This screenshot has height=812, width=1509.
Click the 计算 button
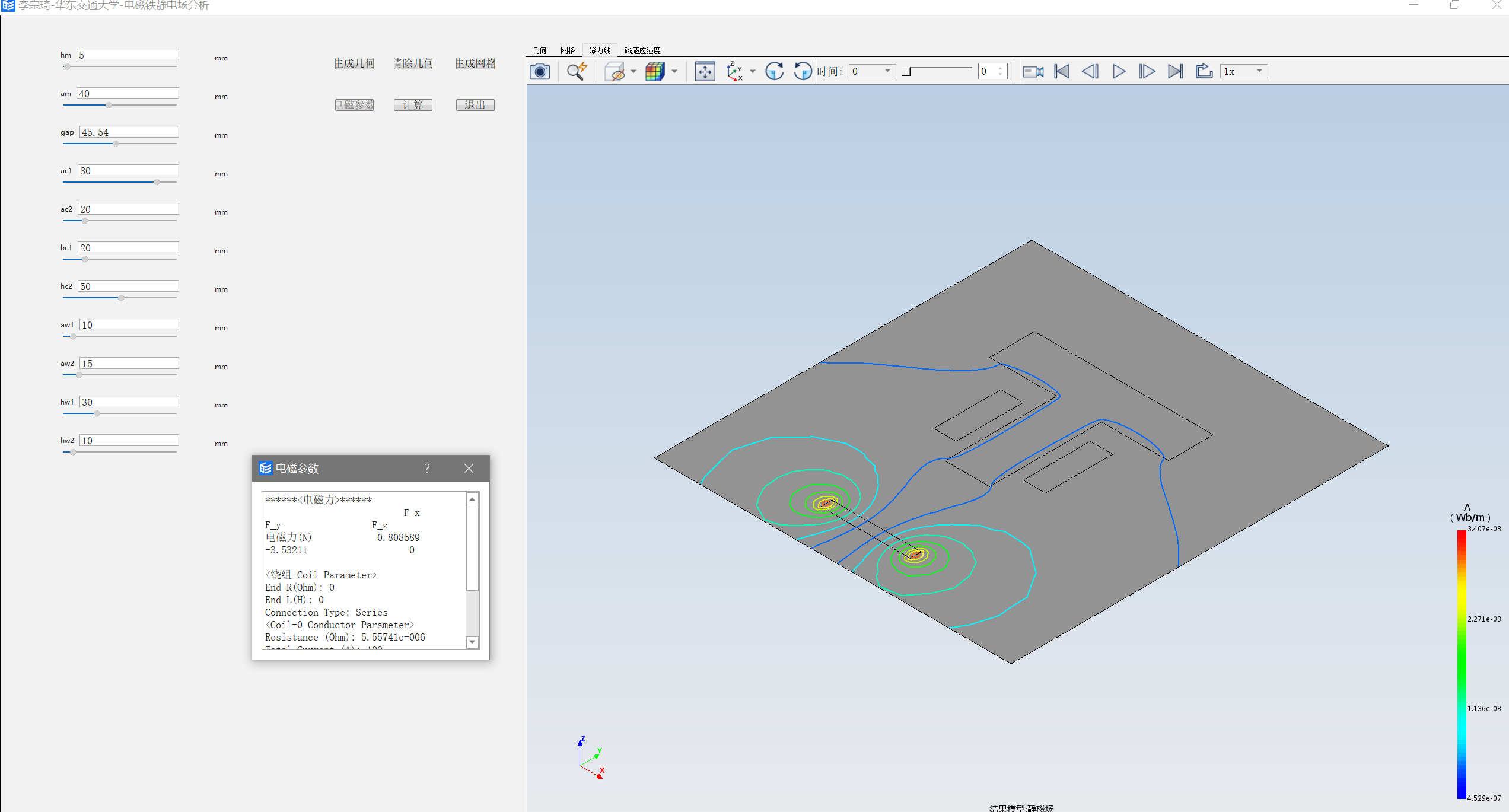coord(413,105)
